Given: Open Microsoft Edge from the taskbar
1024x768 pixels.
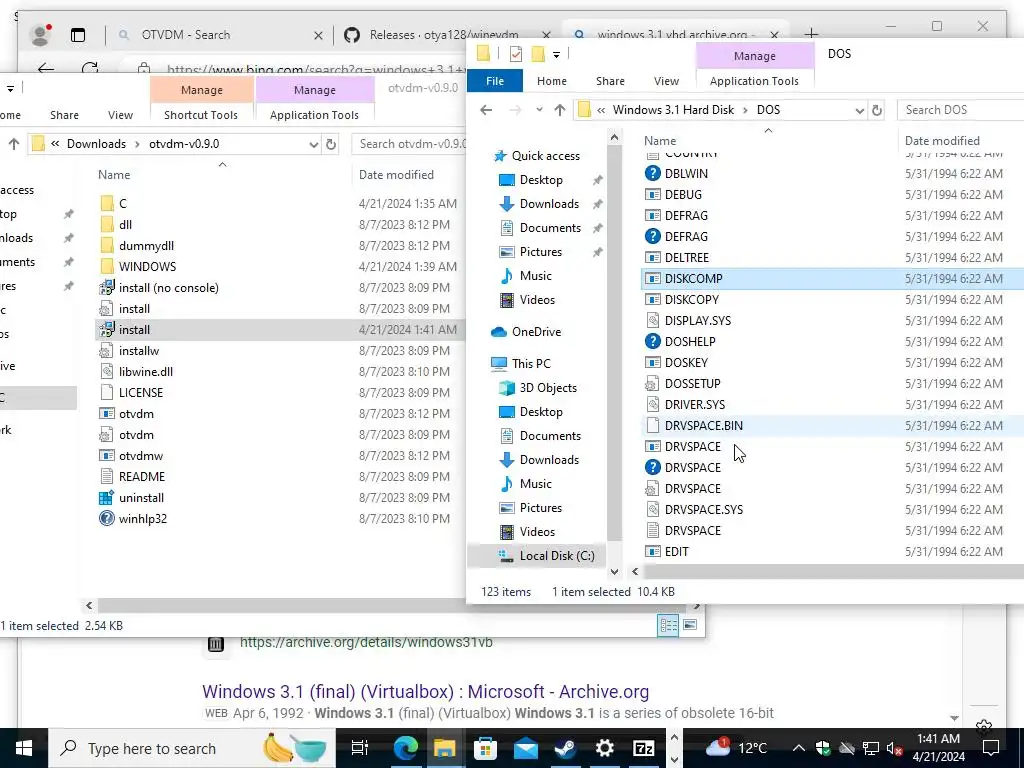Looking at the screenshot, I should tap(405, 748).
